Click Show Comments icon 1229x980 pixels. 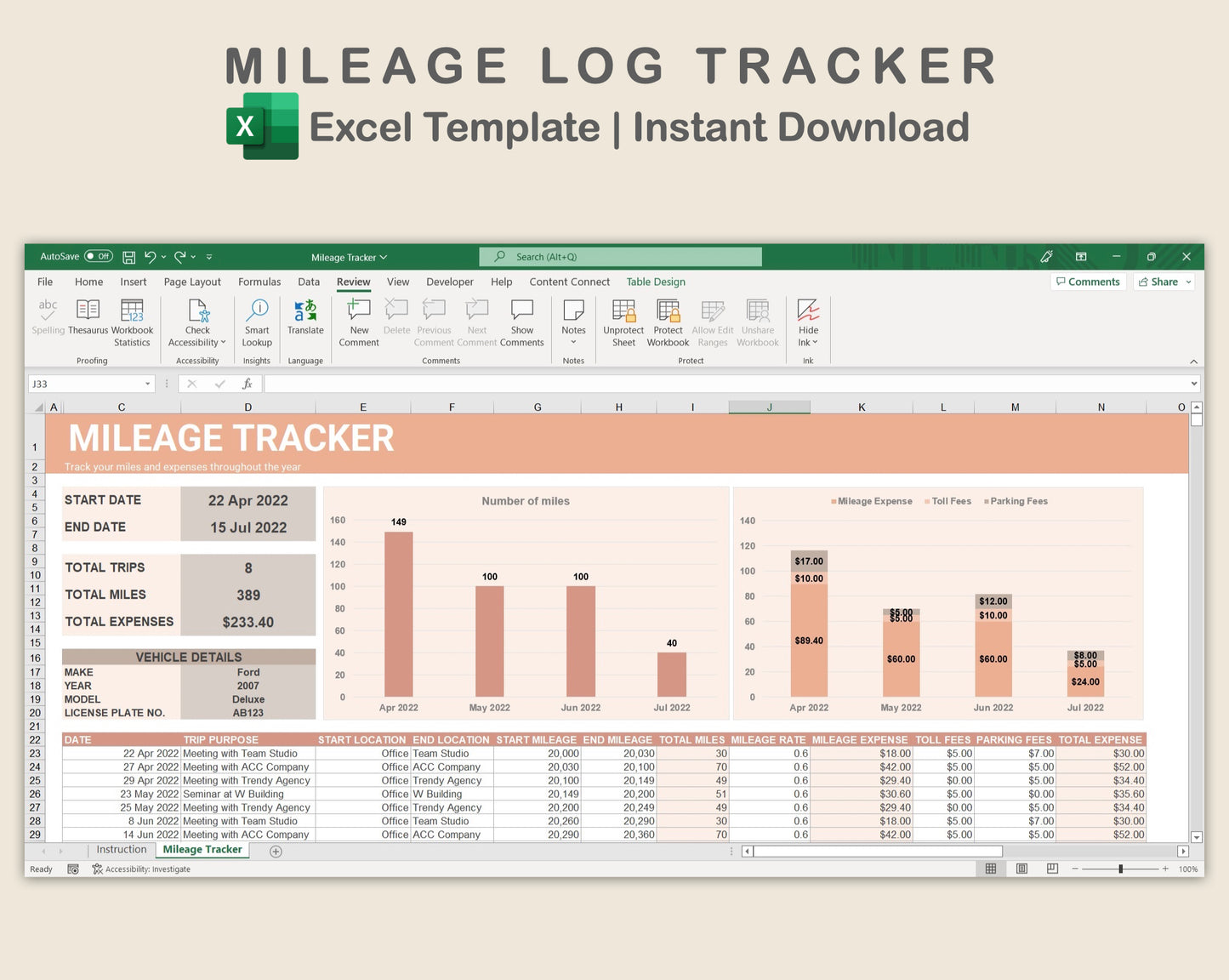point(521,311)
